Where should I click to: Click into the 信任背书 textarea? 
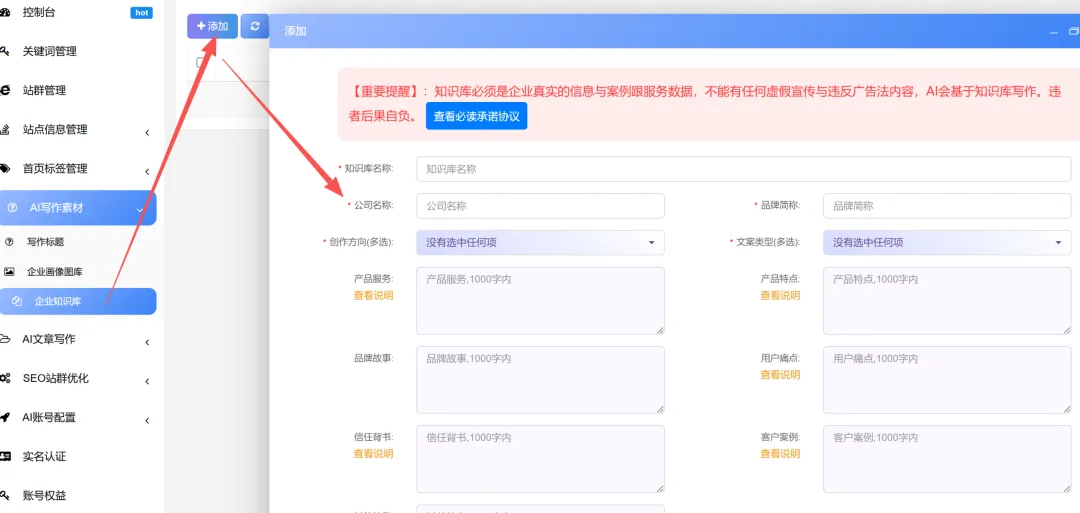[x=540, y=459]
